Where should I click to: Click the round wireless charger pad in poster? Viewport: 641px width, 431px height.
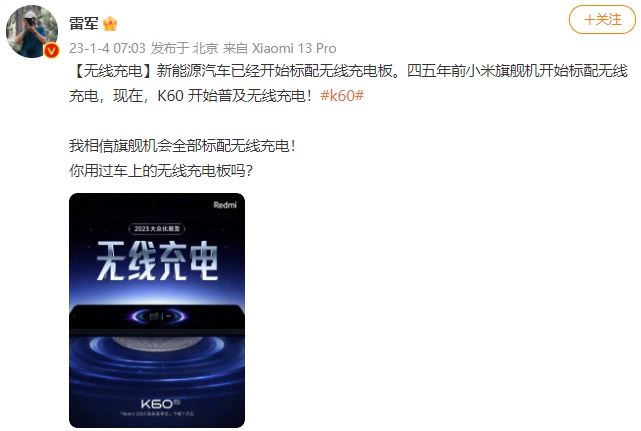point(157,343)
